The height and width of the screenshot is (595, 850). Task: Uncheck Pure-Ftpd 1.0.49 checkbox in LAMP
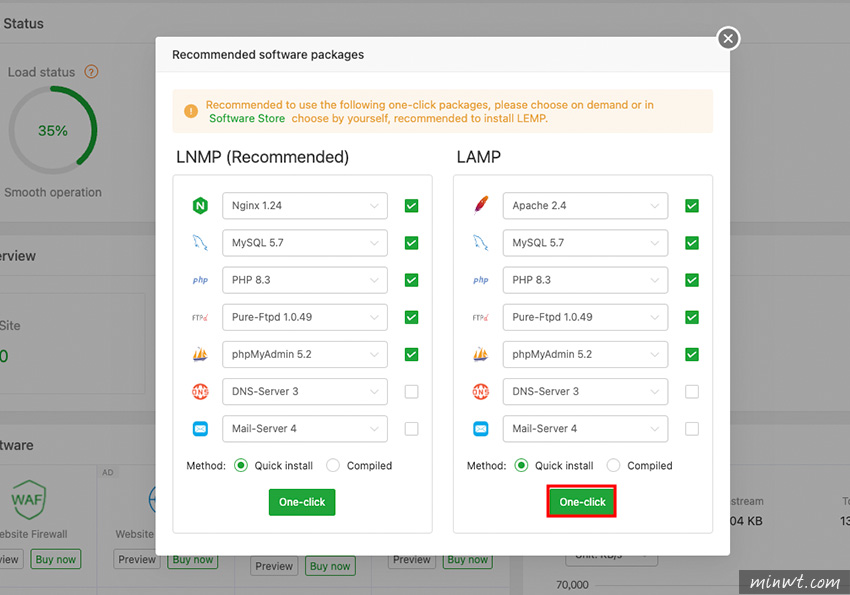tap(692, 318)
